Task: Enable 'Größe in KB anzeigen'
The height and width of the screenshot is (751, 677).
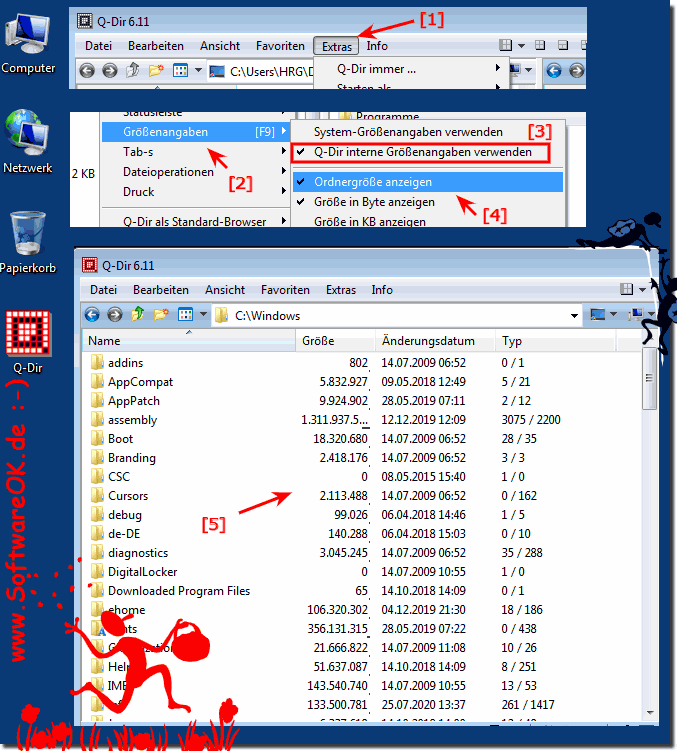Action: pyautogui.click(x=427, y=221)
